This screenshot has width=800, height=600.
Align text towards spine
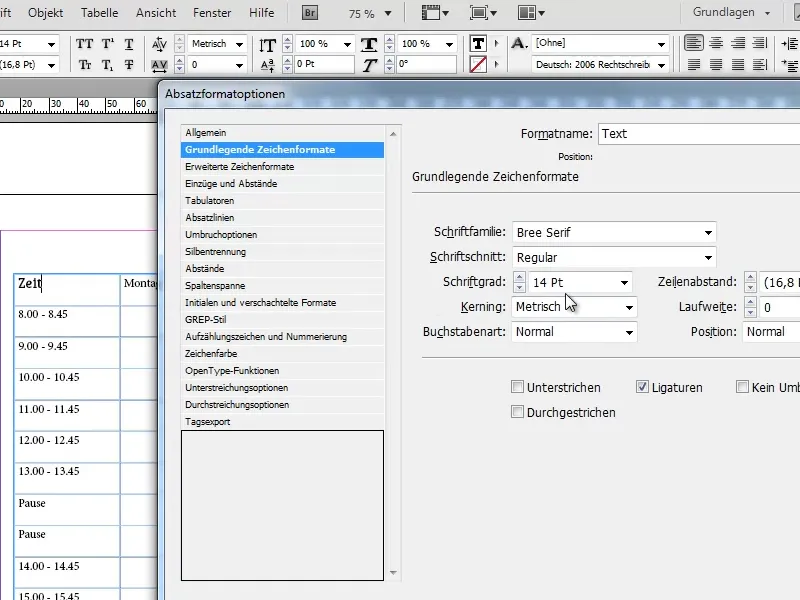click(x=760, y=43)
